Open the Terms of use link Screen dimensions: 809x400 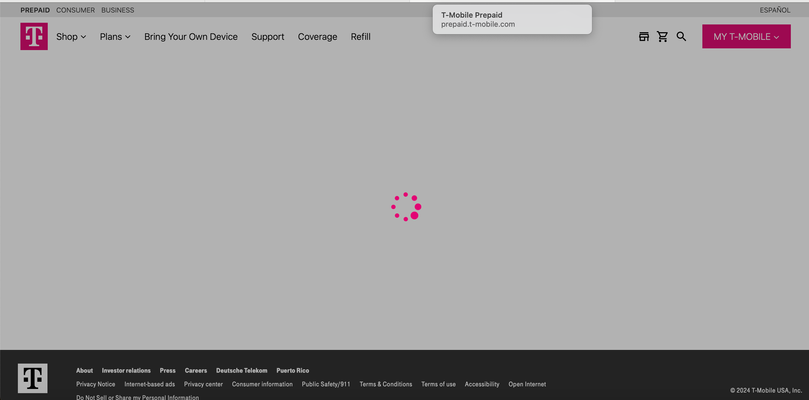[x=439, y=384]
